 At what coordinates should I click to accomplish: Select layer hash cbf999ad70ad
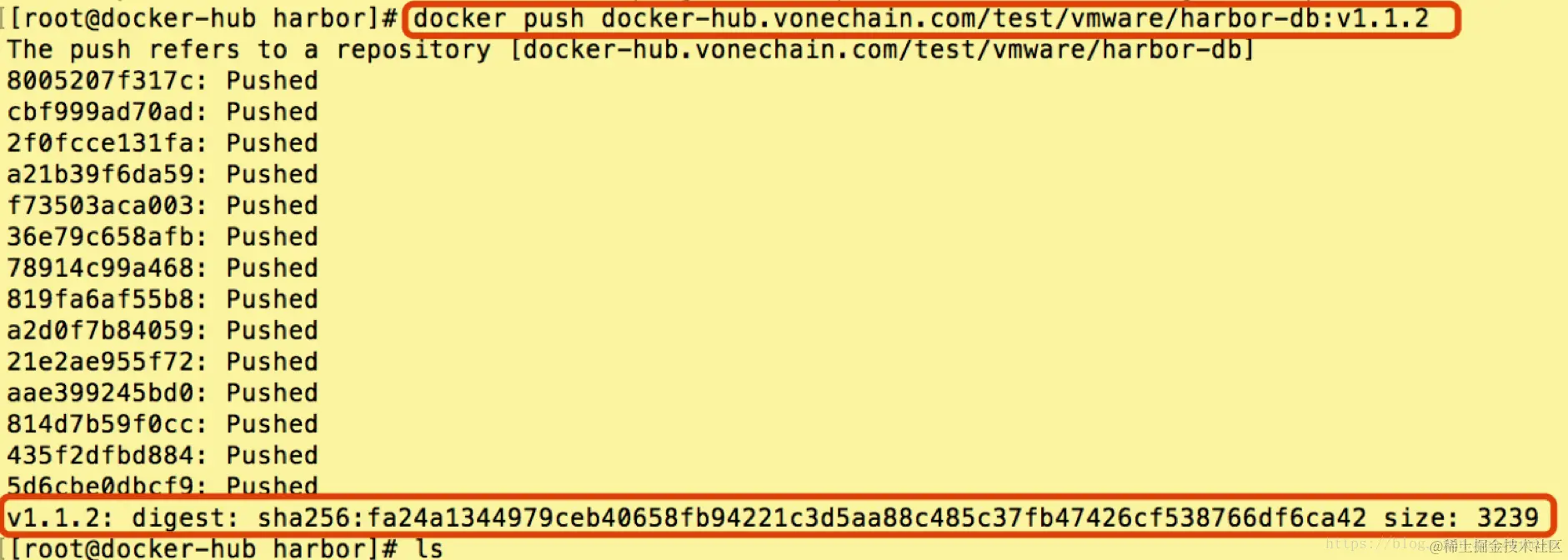[105, 112]
